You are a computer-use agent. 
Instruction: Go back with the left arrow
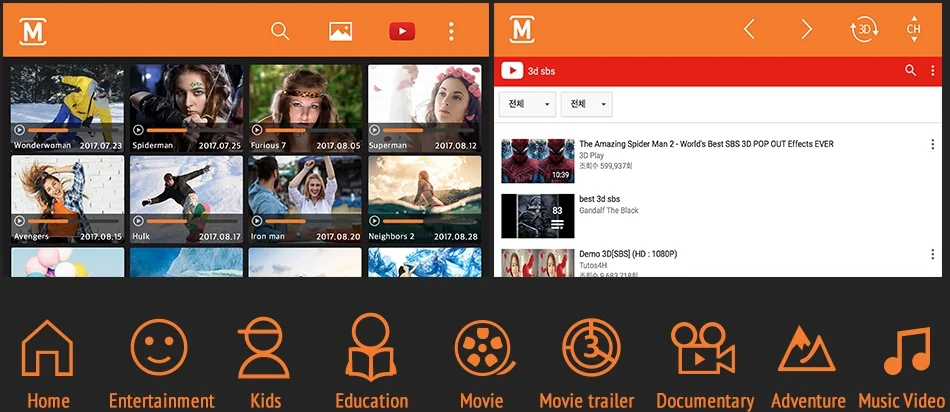[x=749, y=28]
